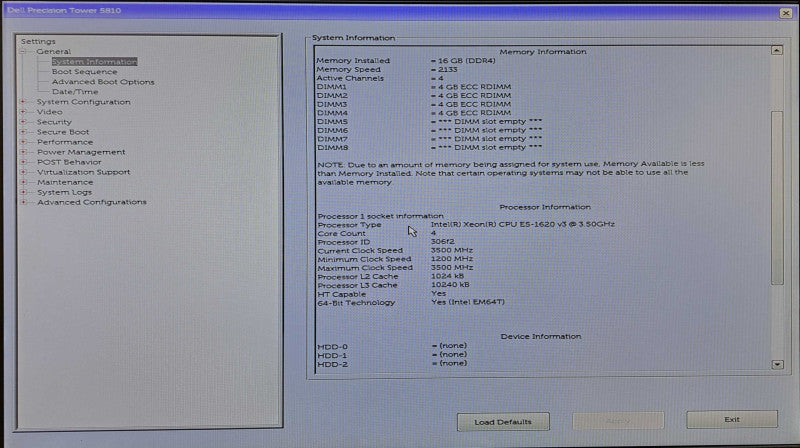Close the Dell Precision Tower 5810 window
Viewport: 800px width, 448px height.
point(786,13)
